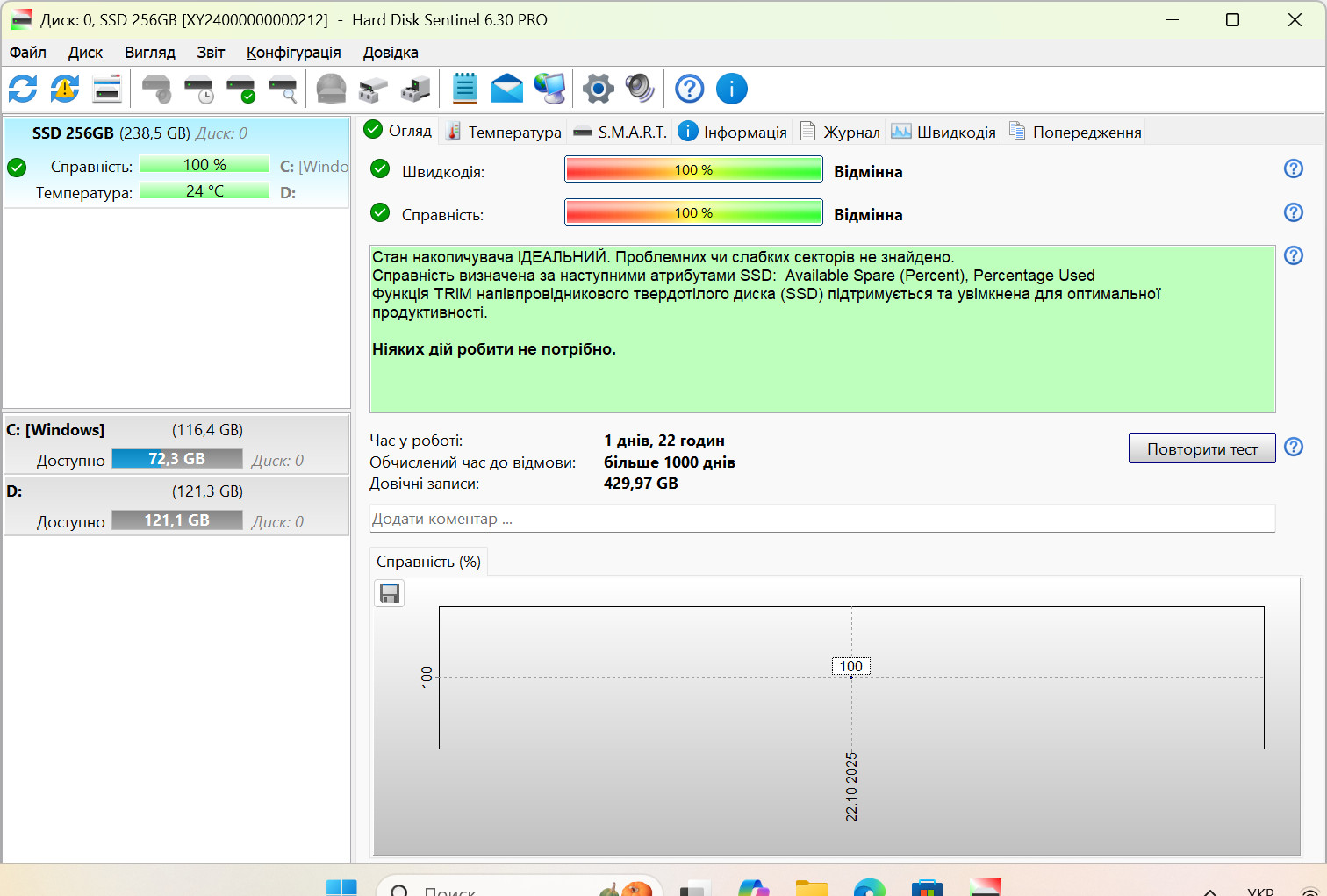Click the 100 data point label on chart
The width and height of the screenshot is (1327, 896).
coord(850,666)
